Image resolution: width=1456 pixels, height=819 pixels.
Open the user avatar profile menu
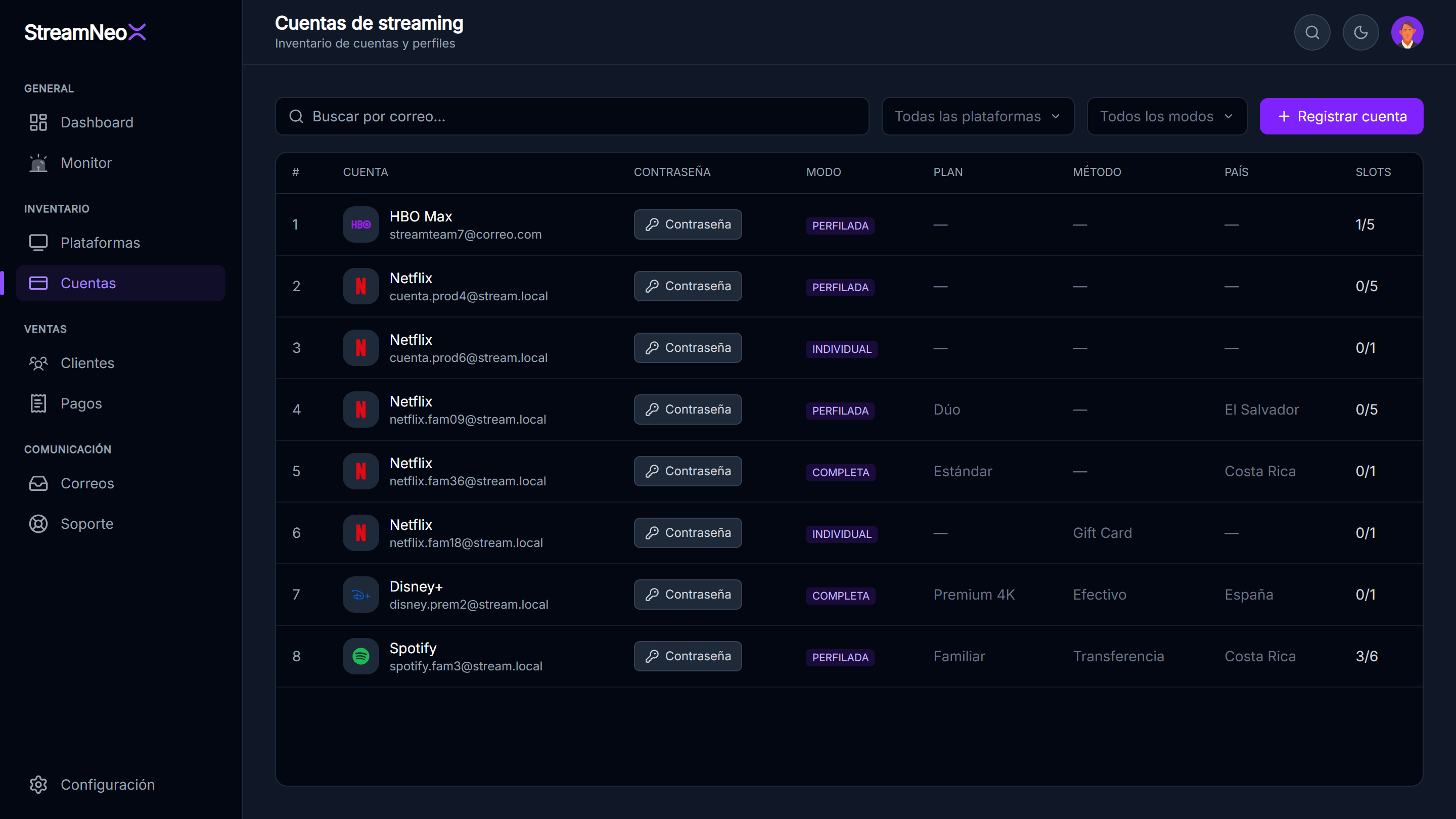click(1407, 32)
